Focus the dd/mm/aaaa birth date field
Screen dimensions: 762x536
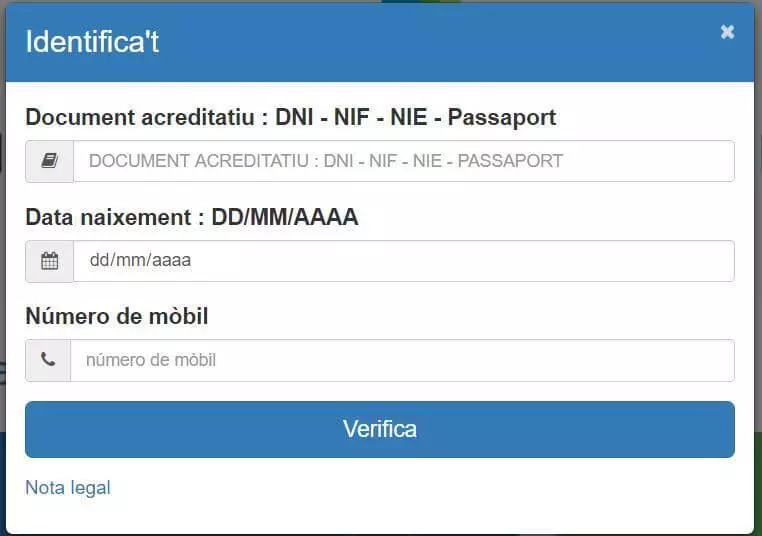(404, 261)
